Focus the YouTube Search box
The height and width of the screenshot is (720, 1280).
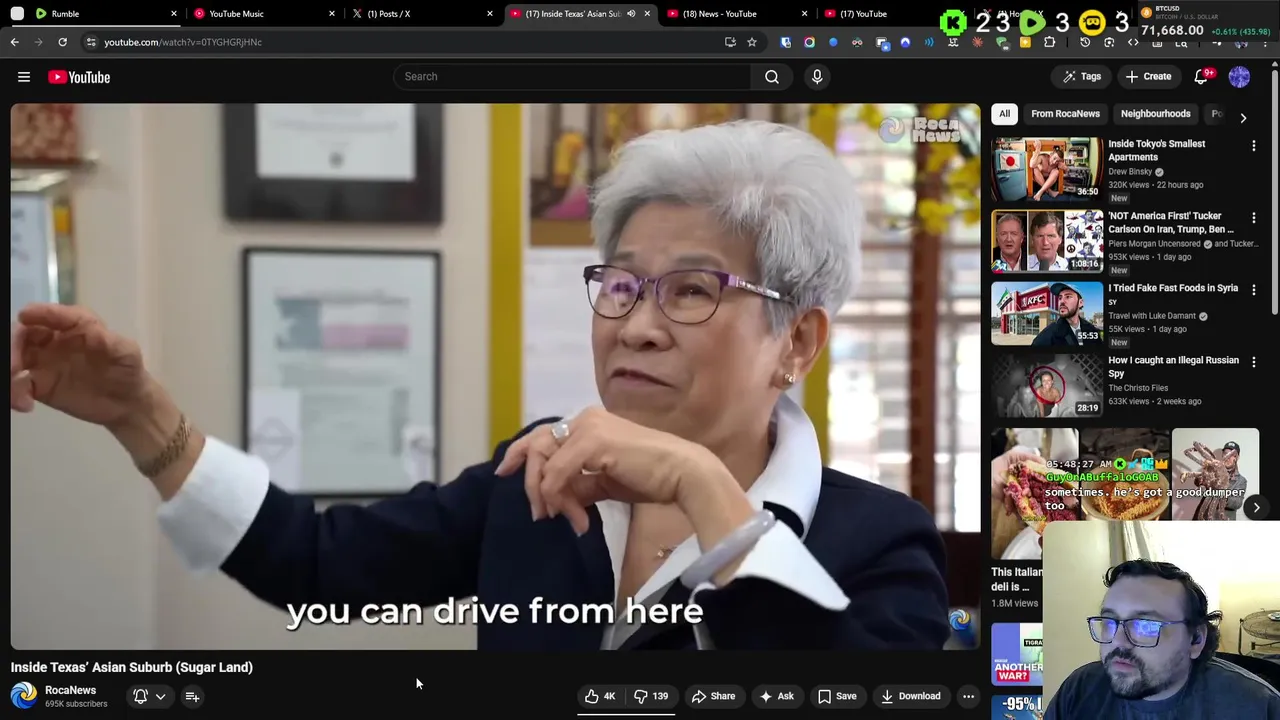click(x=572, y=76)
